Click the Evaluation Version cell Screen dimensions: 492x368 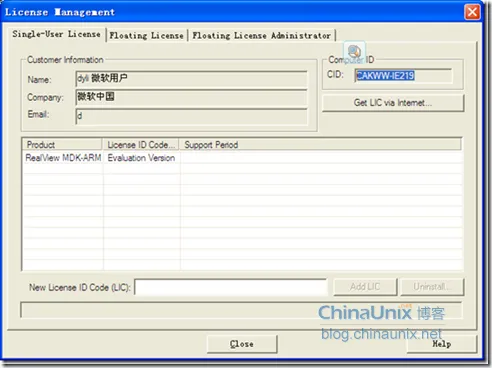click(141, 158)
